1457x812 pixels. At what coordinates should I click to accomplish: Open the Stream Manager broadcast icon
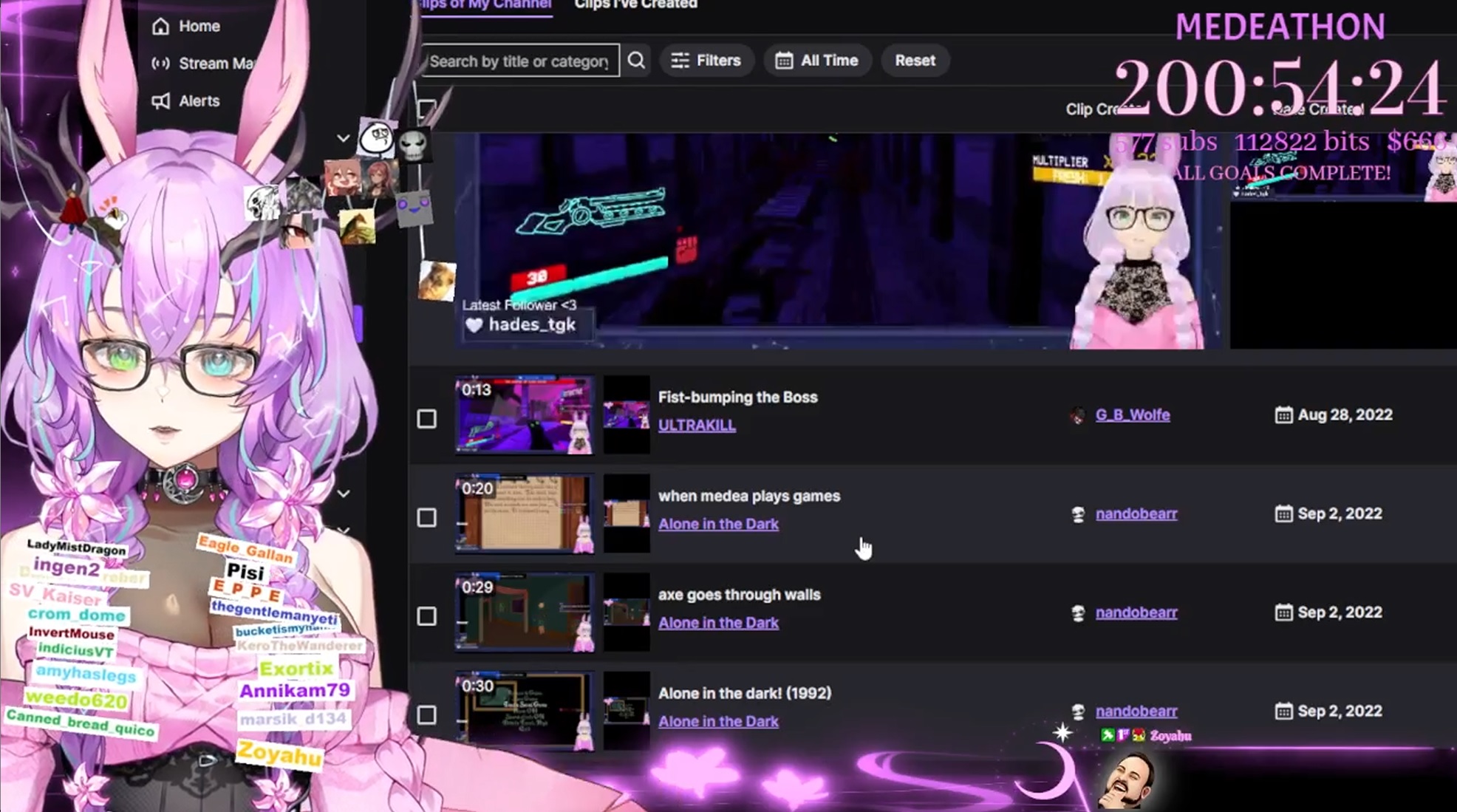pos(160,64)
